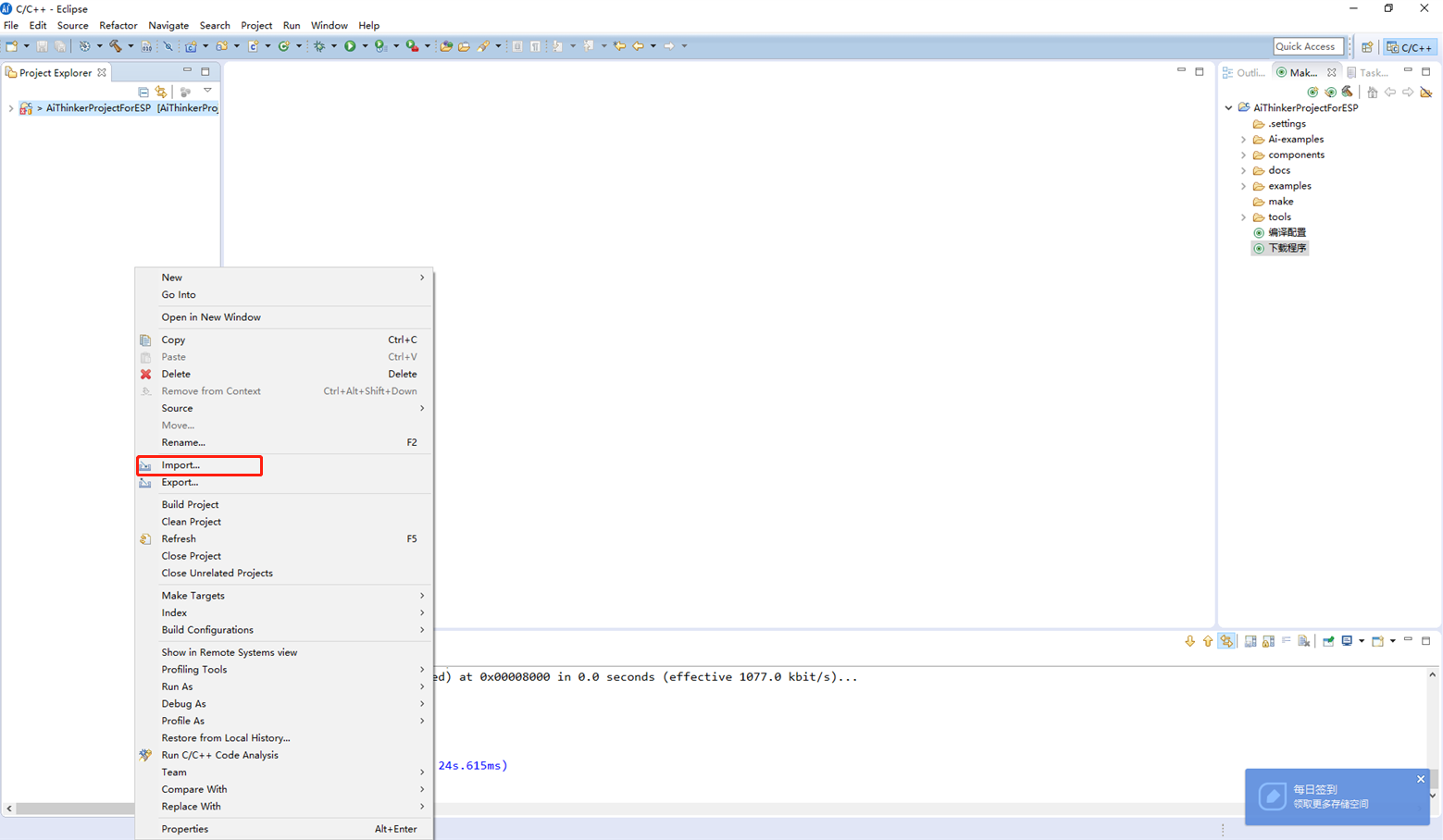Click the Quick Access search field
Viewport: 1443px width, 840px height.
(x=1308, y=46)
